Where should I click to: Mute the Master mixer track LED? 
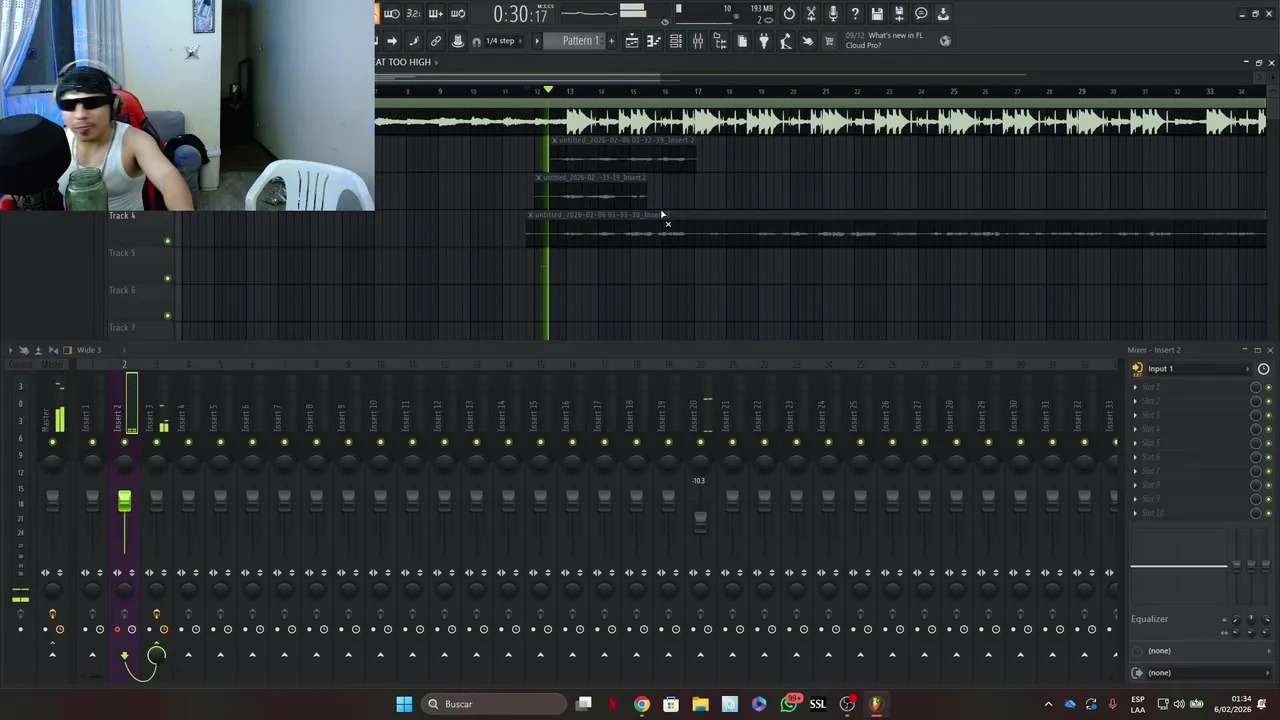coord(52,442)
